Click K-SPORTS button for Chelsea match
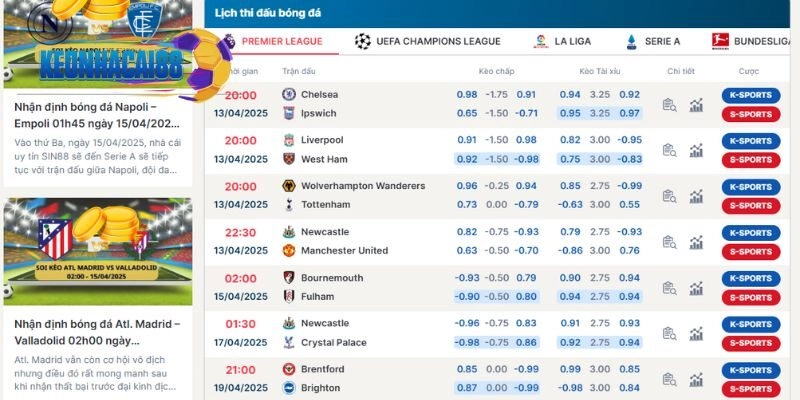This screenshot has height=400, width=800. pyautogui.click(x=750, y=95)
